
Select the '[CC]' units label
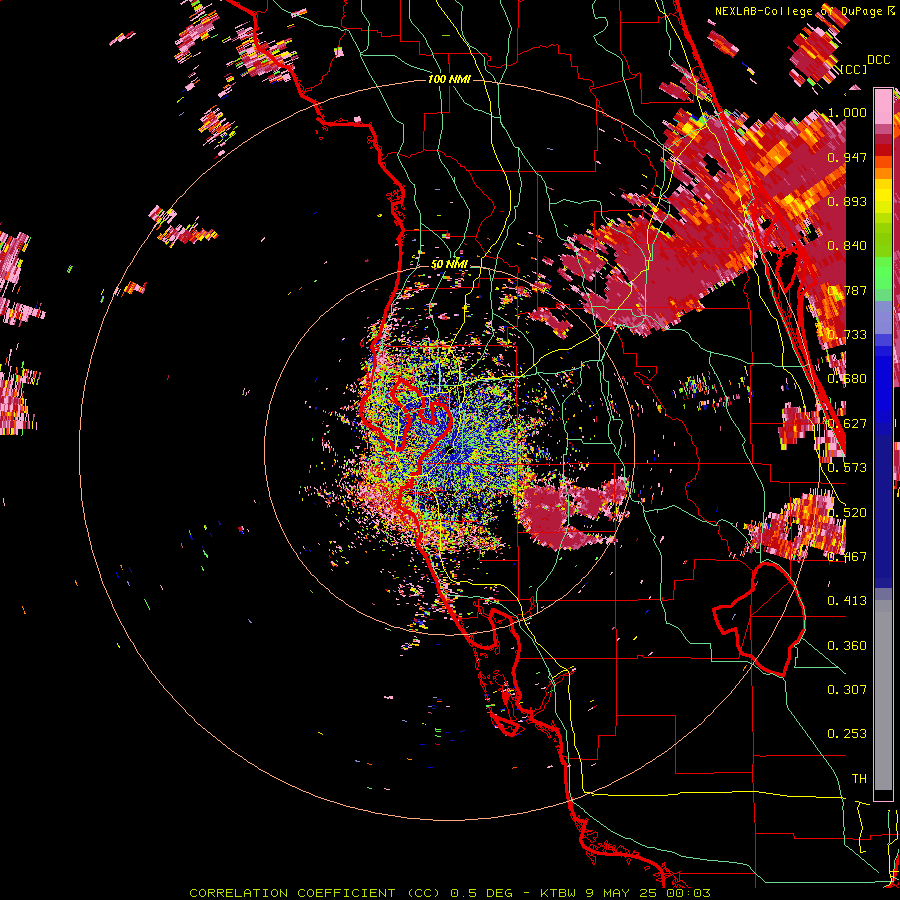click(x=854, y=69)
